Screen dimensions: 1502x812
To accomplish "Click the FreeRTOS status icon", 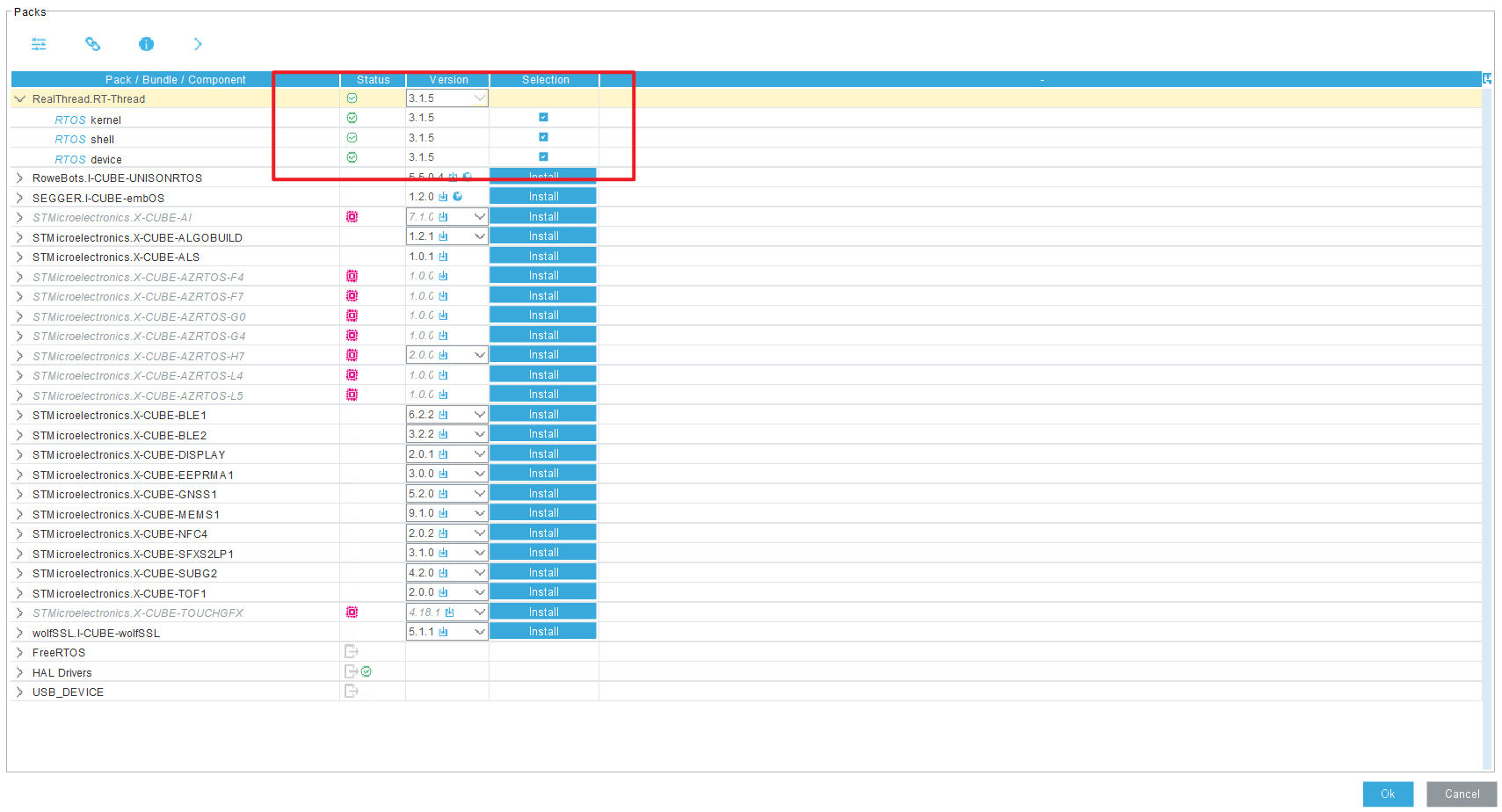I will pos(352,651).
